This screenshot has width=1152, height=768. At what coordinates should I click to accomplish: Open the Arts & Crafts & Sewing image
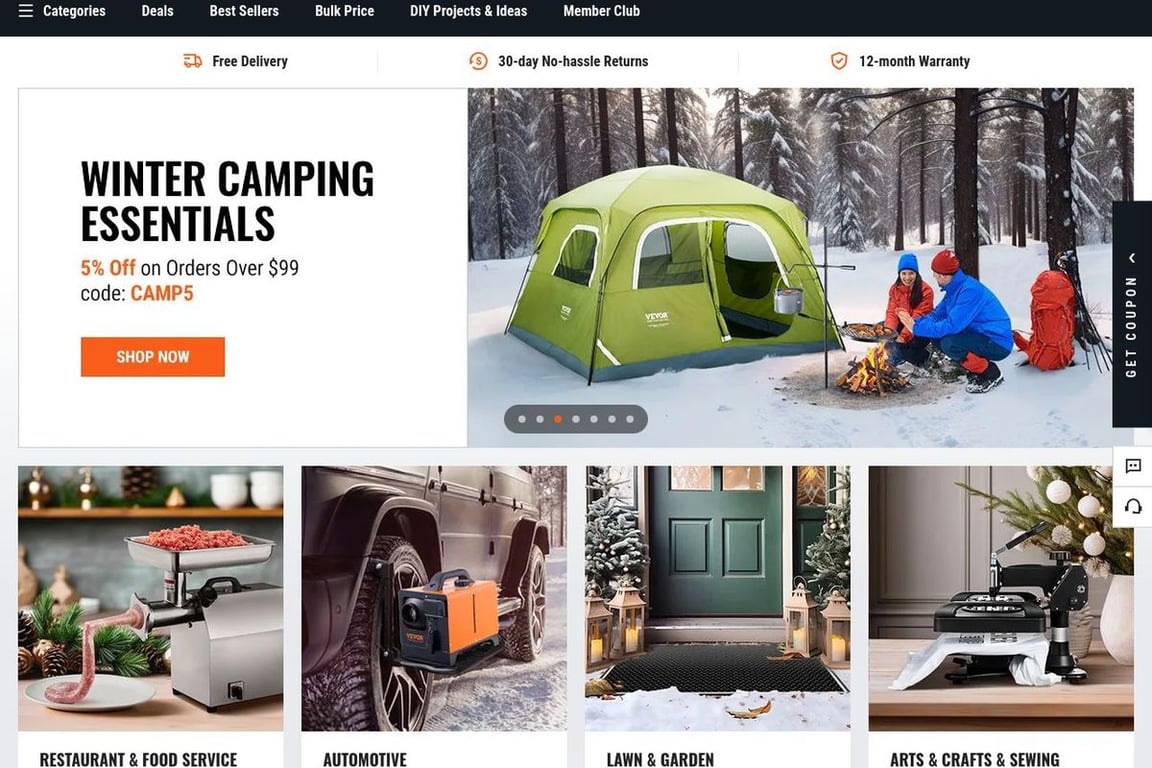click(x=1001, y=598)
